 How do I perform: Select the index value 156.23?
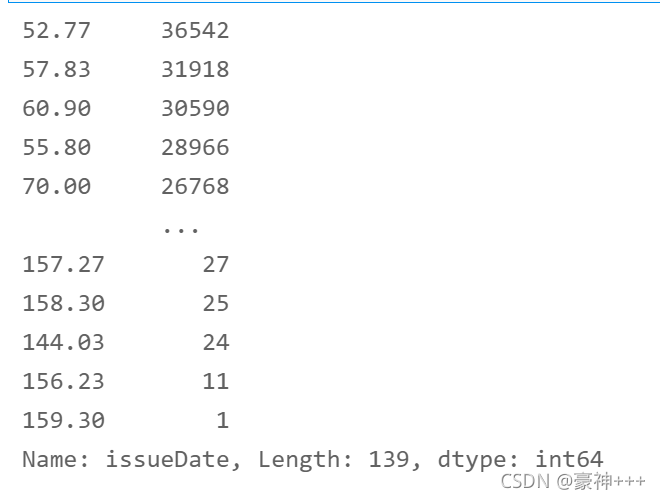[x=63, y=382]
